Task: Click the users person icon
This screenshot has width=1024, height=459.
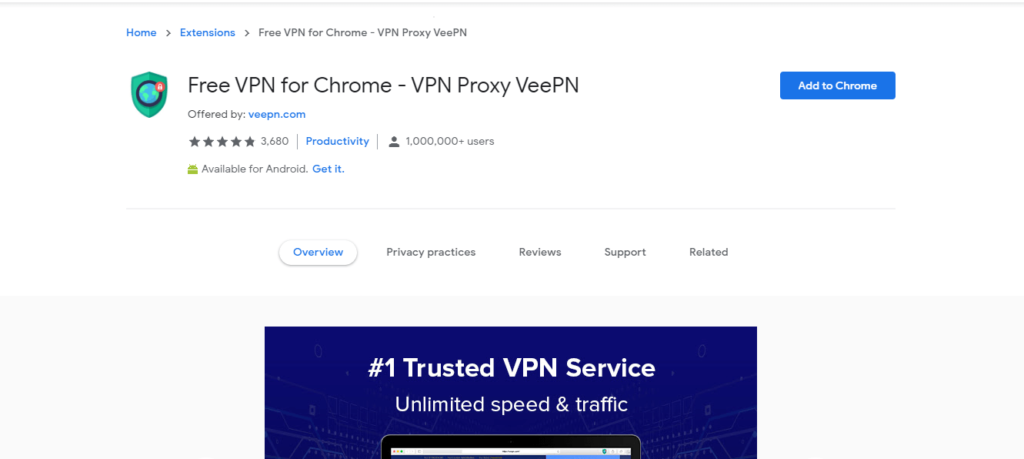Action: click(394, 142)
